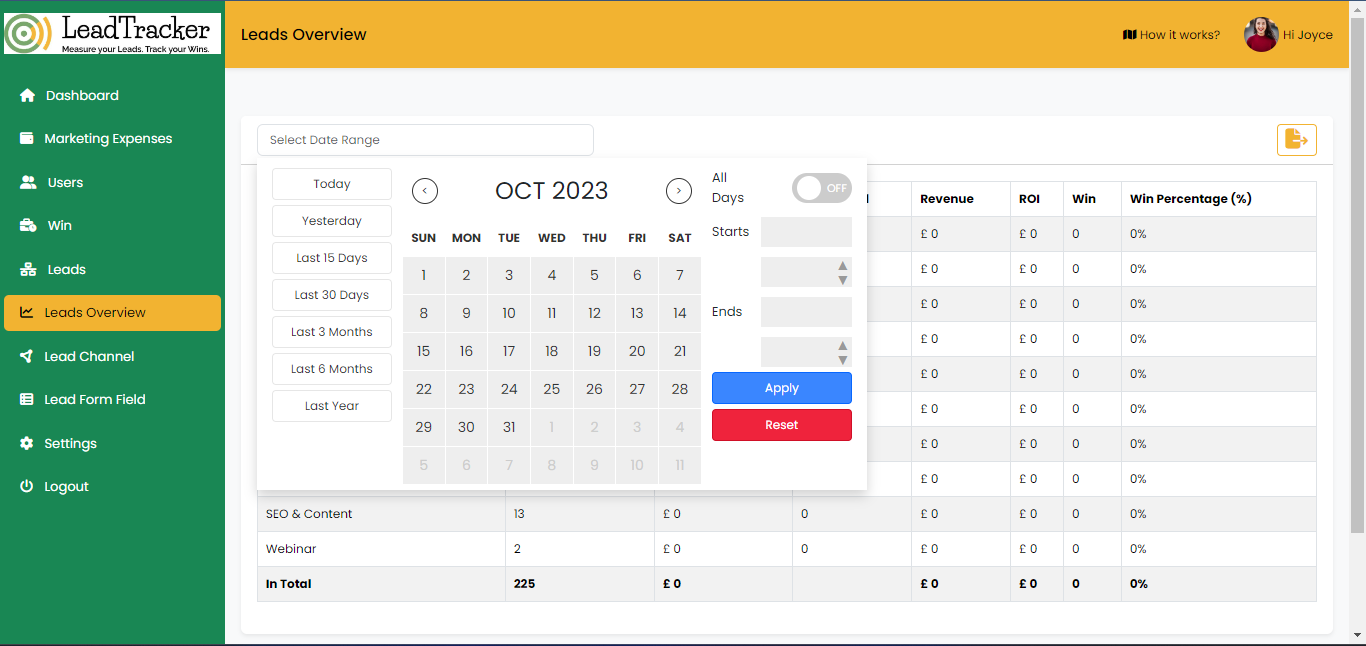This screenshot has height=646, width=1366.
Task: Click the In Total row label
Action: coord(289,584)
